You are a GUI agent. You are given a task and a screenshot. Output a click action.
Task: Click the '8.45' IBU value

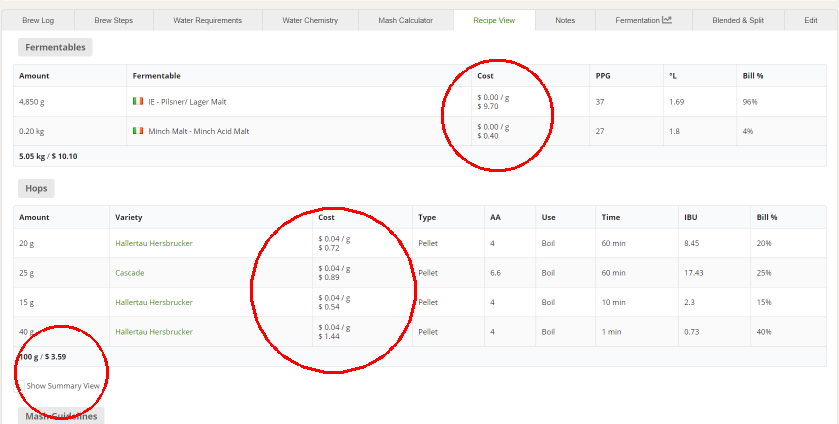point(692,243)
